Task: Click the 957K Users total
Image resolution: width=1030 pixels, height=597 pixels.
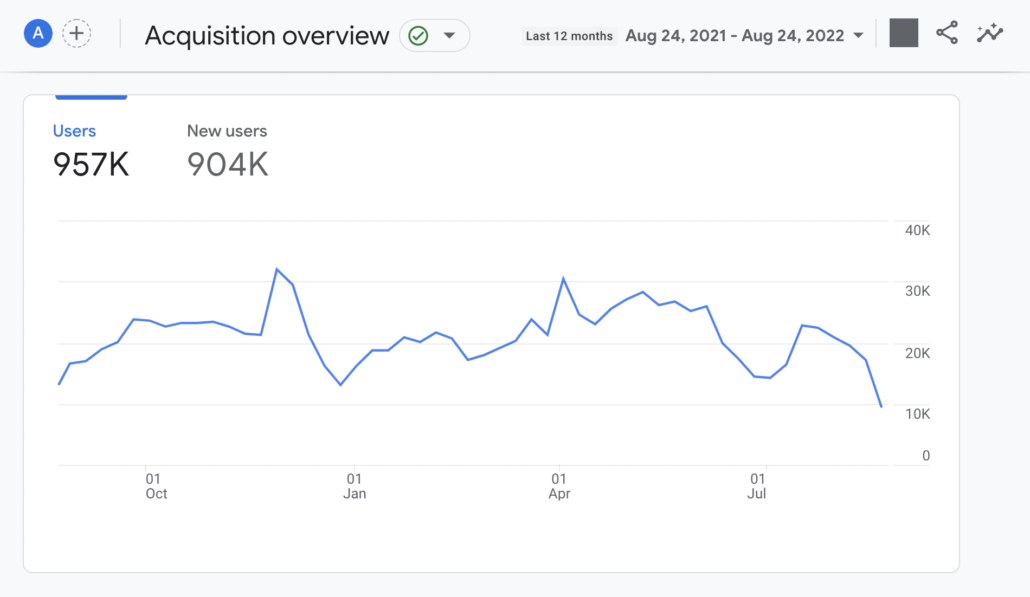Action: [90, 164]
